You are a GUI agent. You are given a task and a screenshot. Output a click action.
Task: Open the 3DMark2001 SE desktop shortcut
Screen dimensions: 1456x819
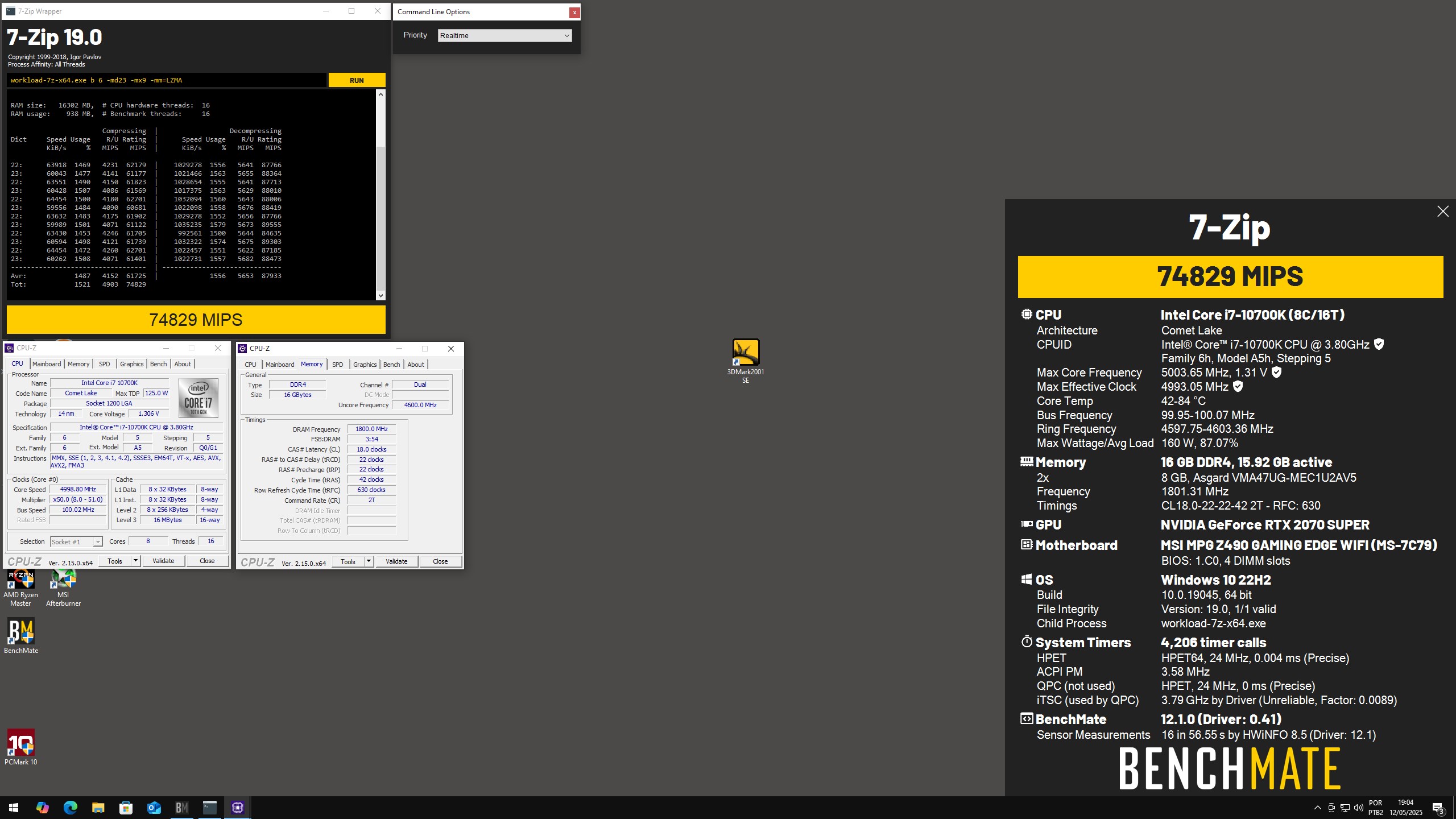point(745,361)
